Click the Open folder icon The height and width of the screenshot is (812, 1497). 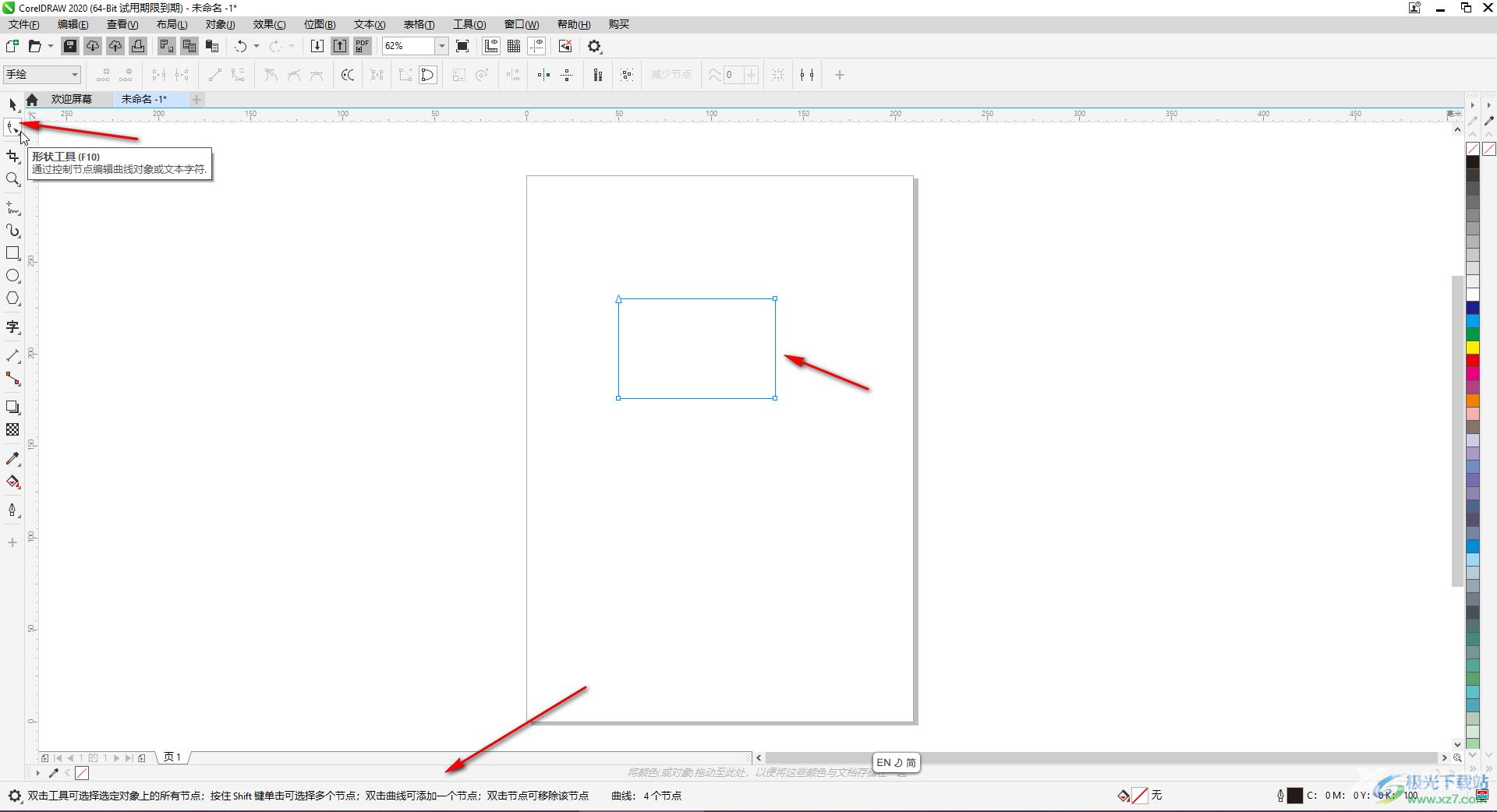pos(34,46)
